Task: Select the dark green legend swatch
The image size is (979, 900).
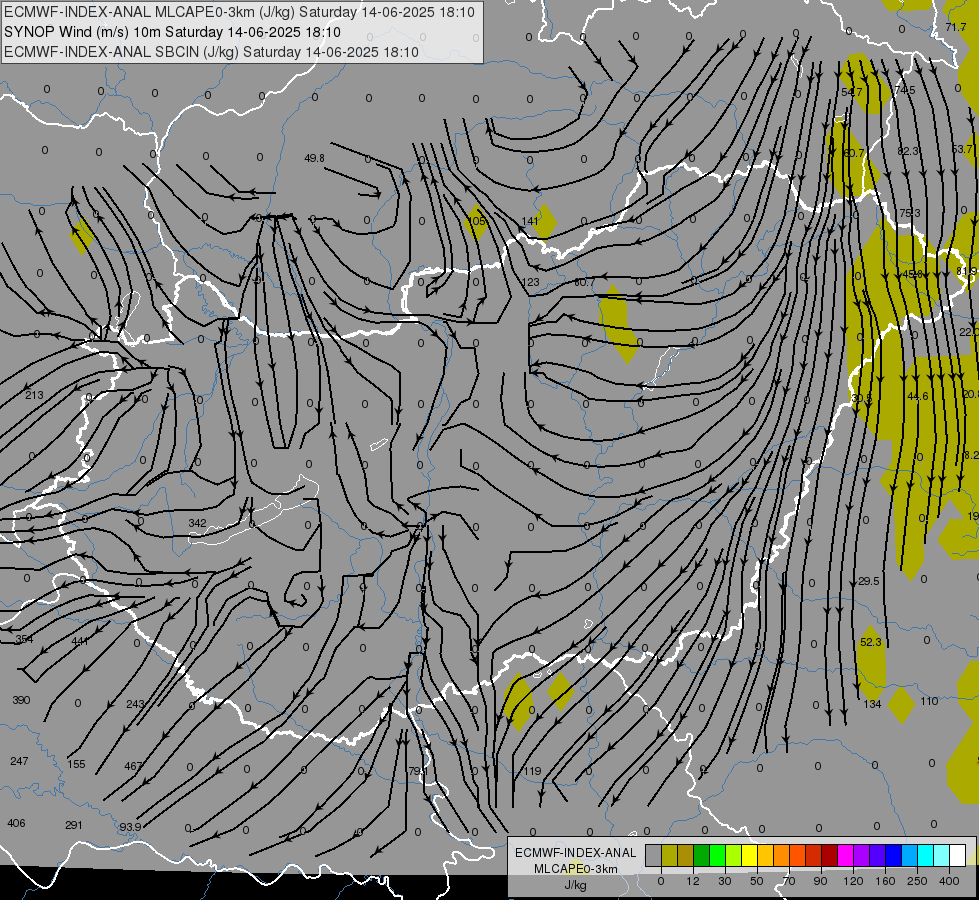Action: click(701, 855)
